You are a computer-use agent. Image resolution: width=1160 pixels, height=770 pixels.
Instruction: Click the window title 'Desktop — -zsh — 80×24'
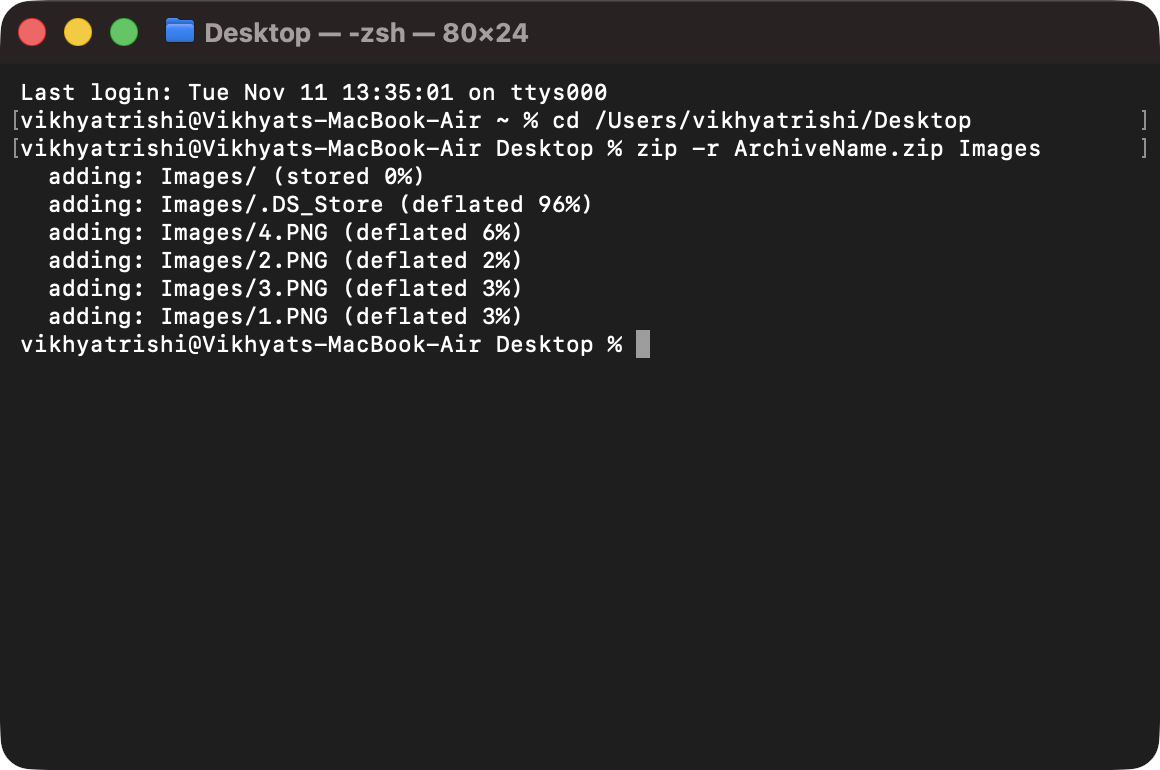(365, 32)
